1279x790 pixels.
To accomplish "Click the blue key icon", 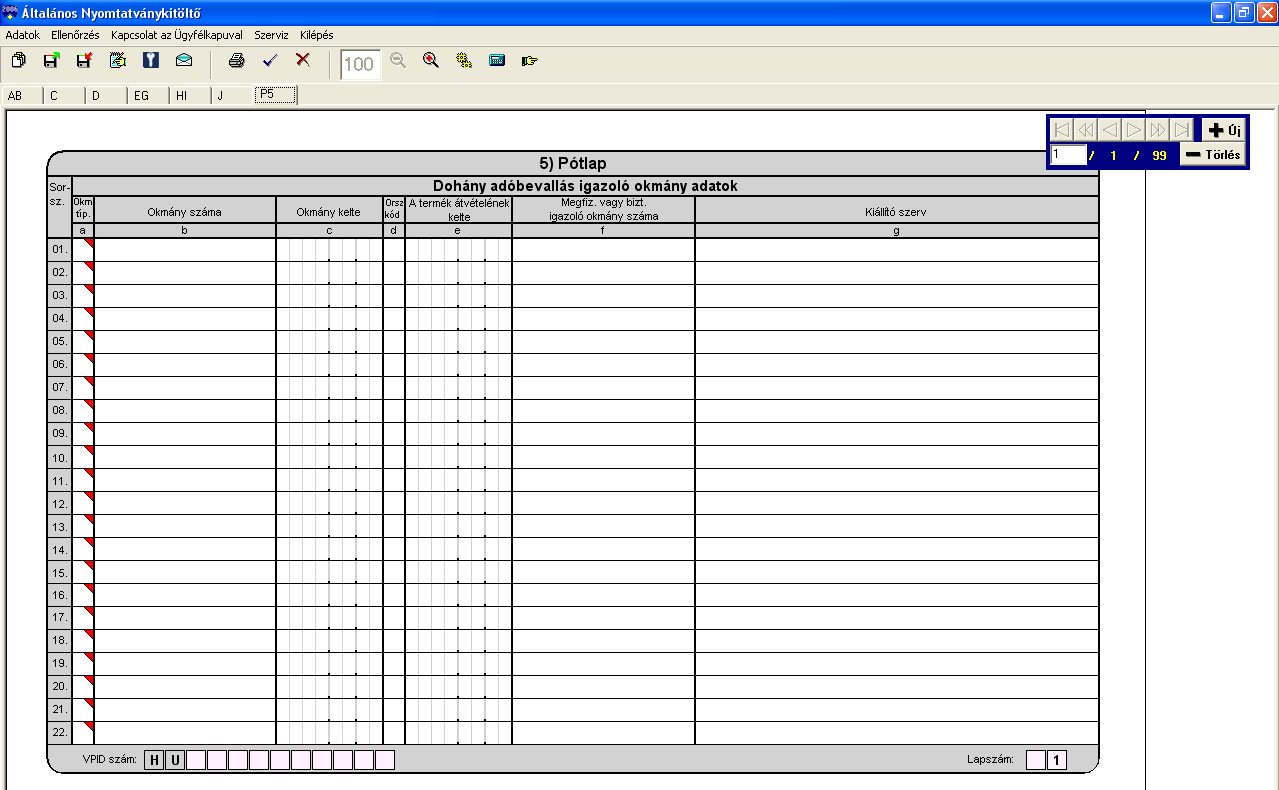I will pos(150,61).
